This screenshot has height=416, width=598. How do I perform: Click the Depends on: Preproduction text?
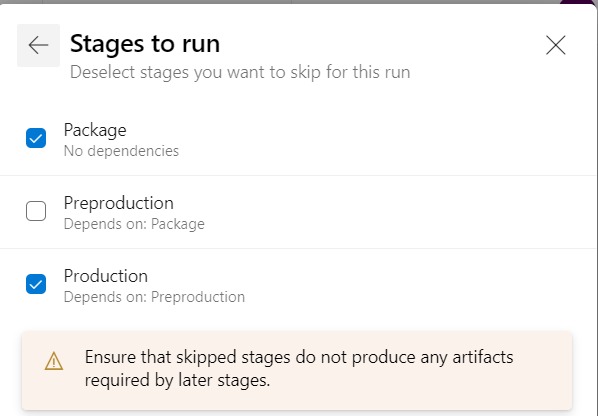[x=154, y=297]
